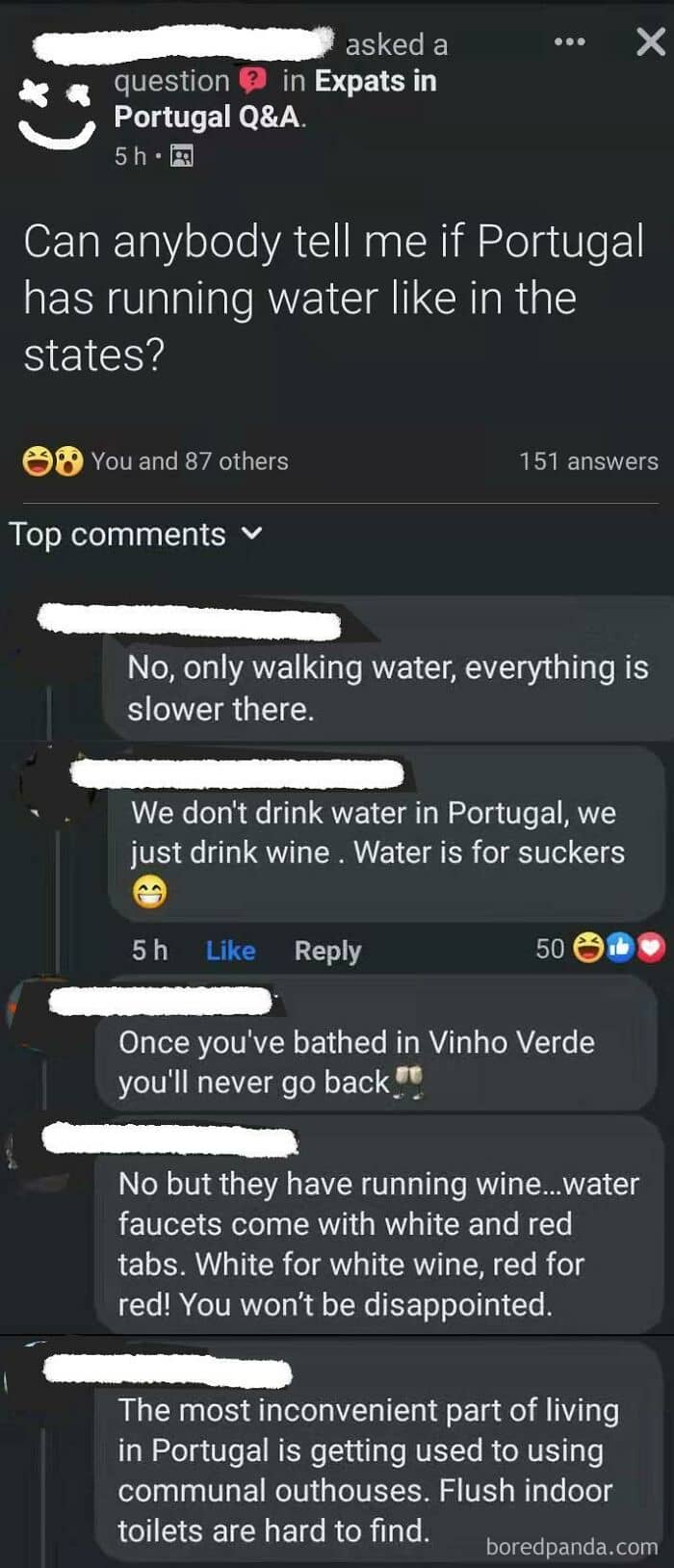Image resolution: width=674 pixels, height=1568 pixels.
Task: Click the wow reaction emoji under the post
Action: 67,461
